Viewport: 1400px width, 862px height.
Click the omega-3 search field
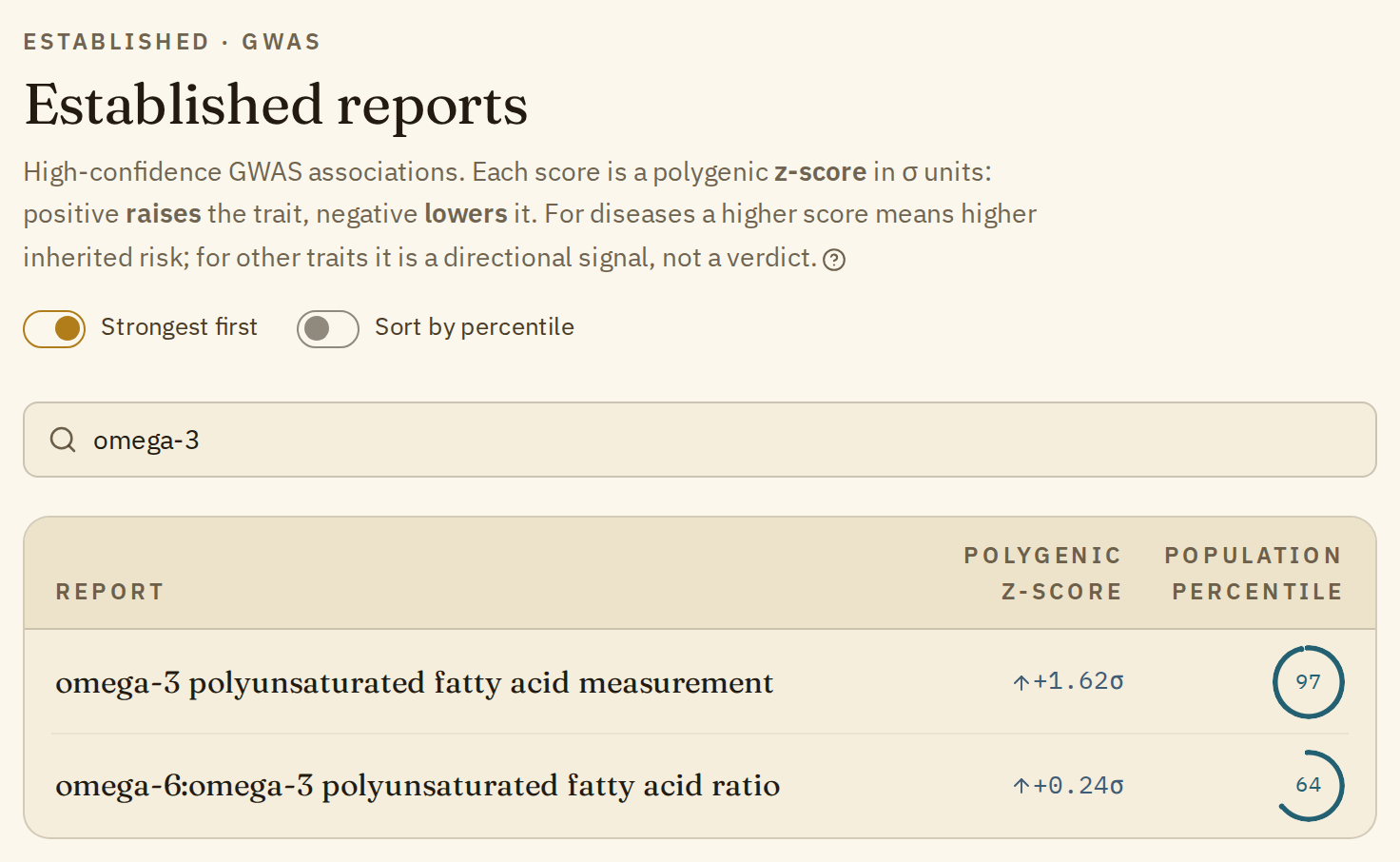700,440
